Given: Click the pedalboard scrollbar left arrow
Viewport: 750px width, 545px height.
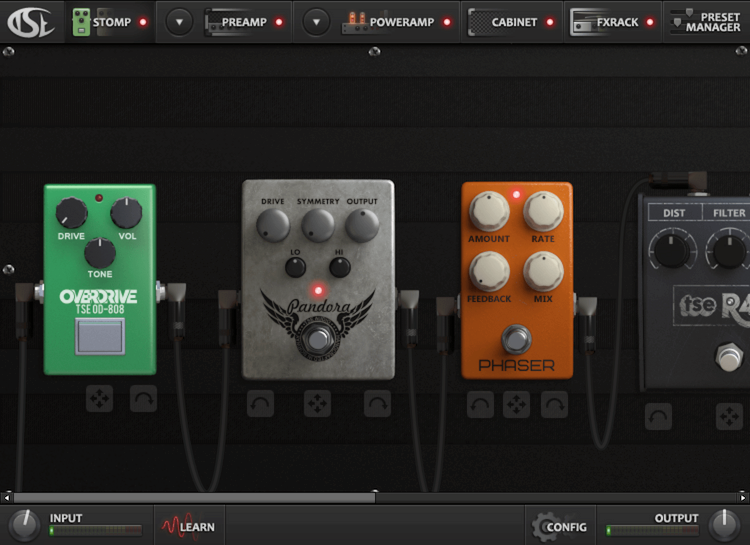Looking at the screenshot, I should tap(7, 498).
